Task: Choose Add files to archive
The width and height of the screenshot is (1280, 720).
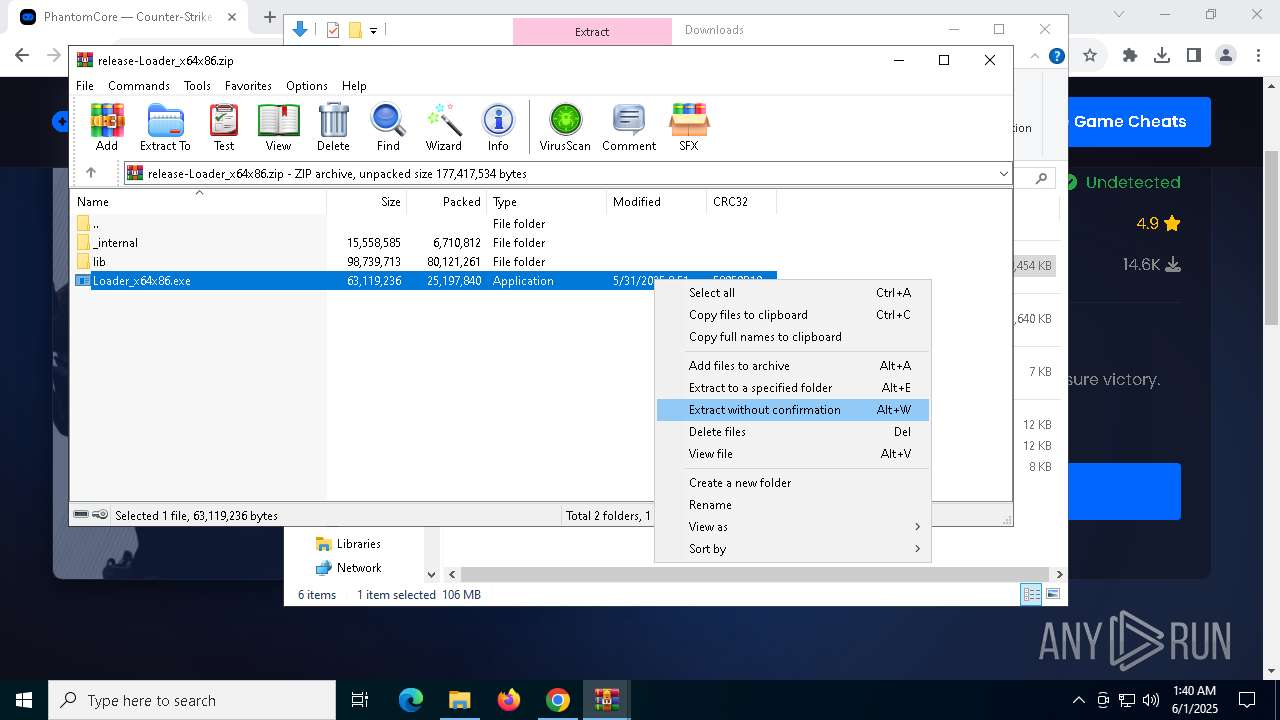Action: click(x=793, y=366)
